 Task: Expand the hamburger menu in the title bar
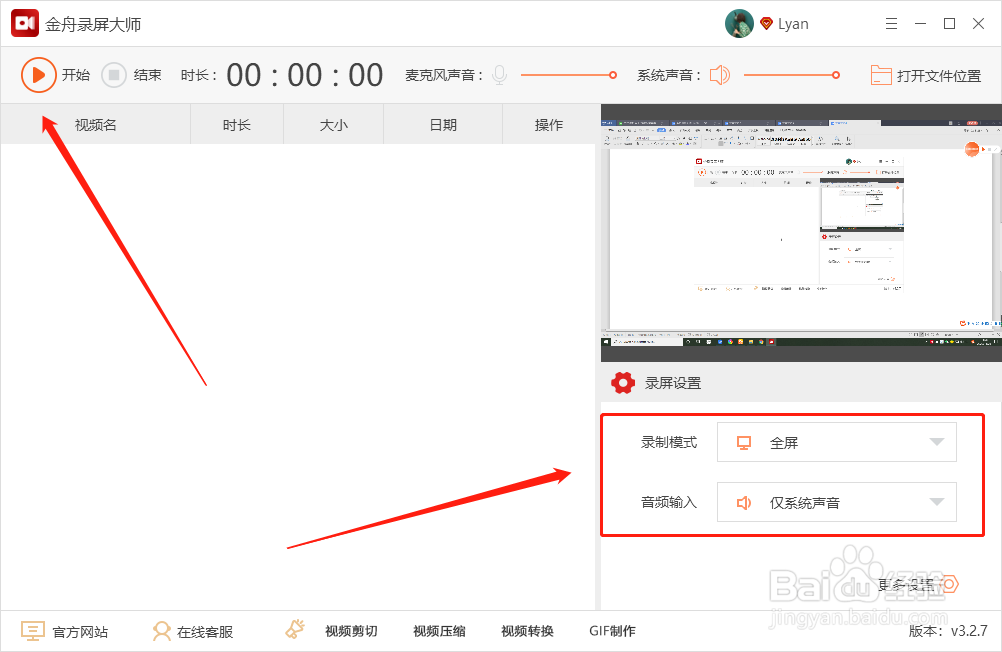(891, 22)
